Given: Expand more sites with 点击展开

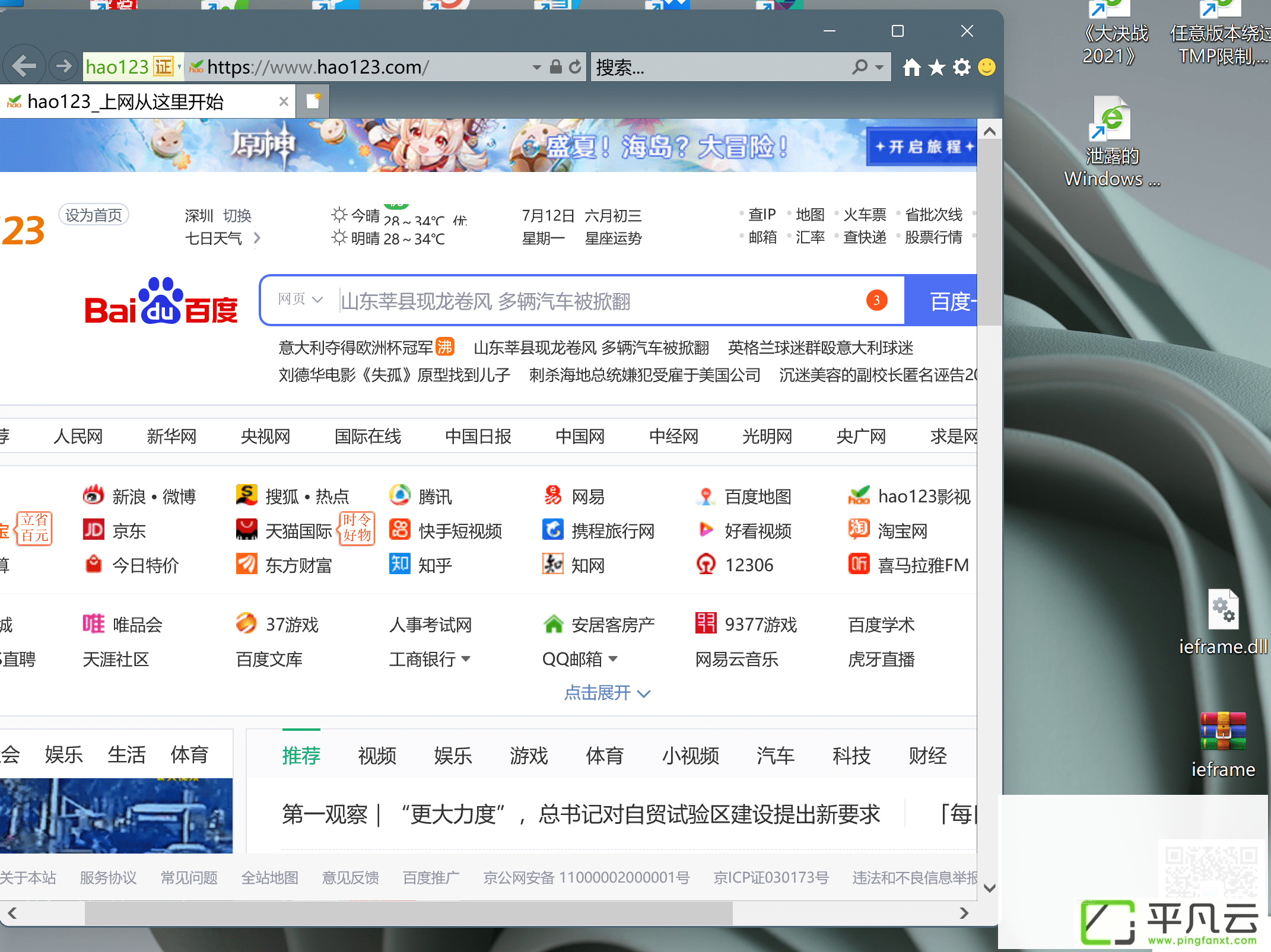Looking at the screenshot, I should (607, 693).
